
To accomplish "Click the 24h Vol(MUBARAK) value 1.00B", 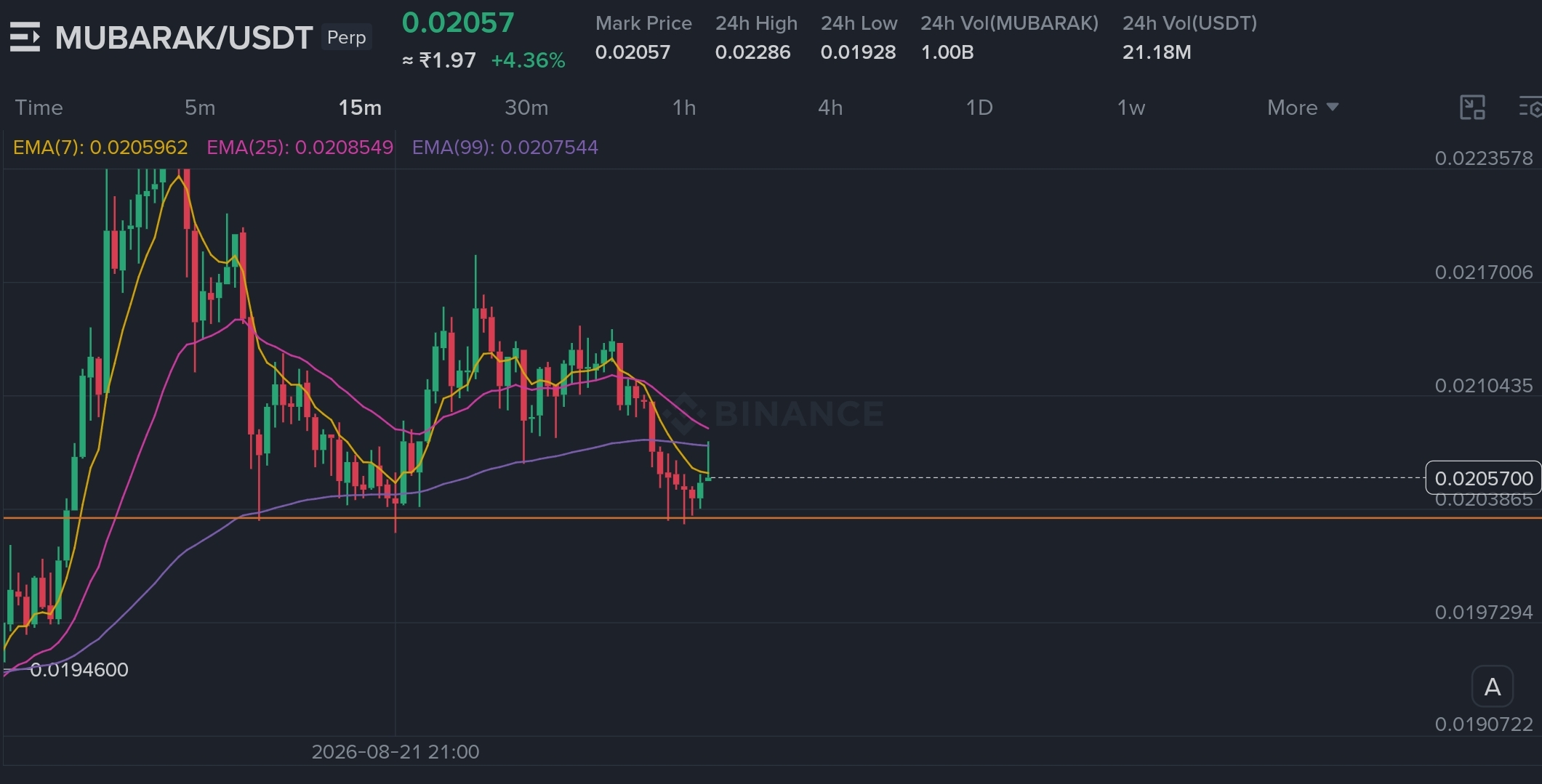I will click(947, 52).
